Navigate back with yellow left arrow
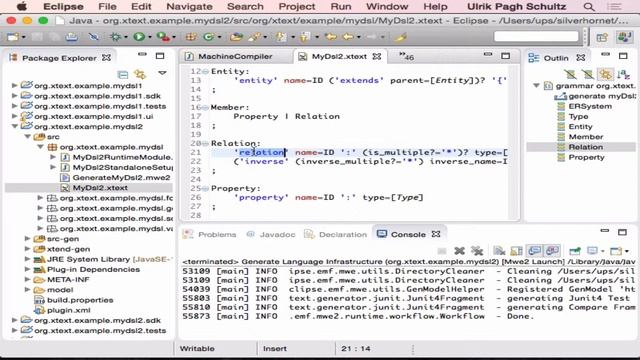This screenshot has height=360, width=640. pyautogui.click(x=348, y=37)
